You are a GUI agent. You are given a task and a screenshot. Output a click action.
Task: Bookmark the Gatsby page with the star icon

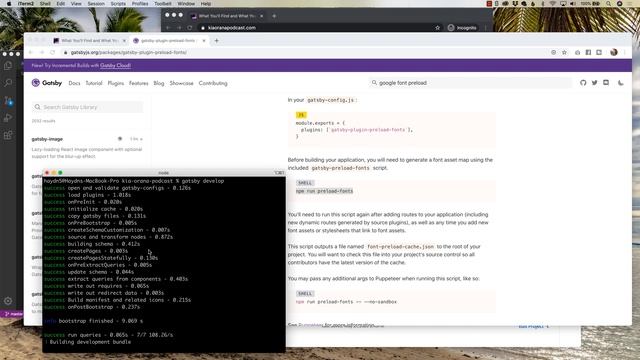564,52
